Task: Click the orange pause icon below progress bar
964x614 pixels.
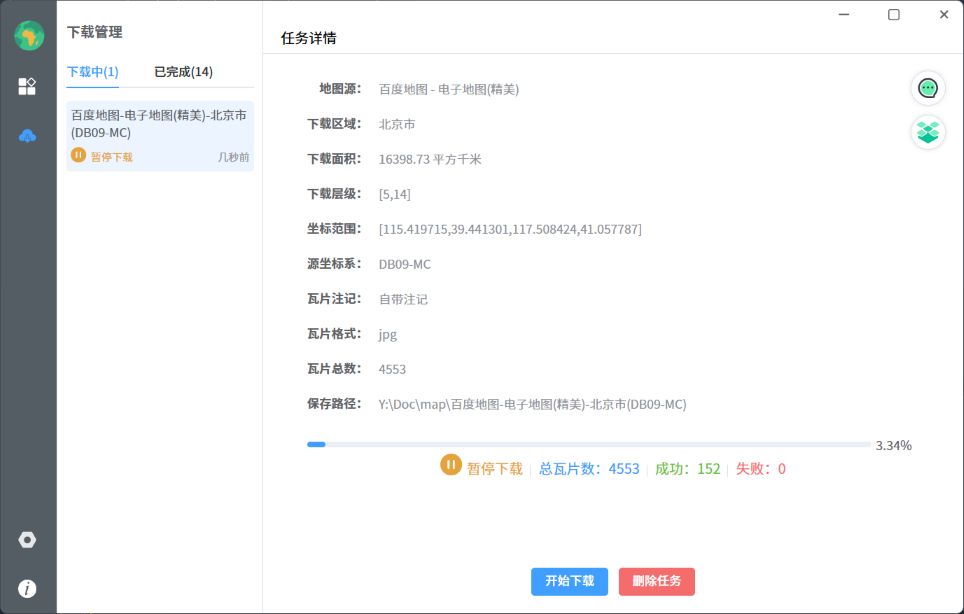Action: click(451, 465)
